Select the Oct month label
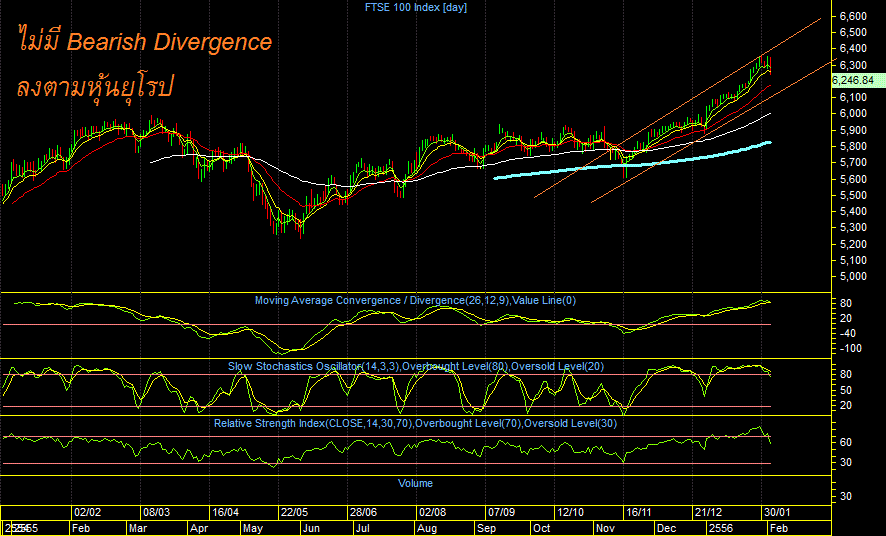The width and height of the screenshot is (886, 536). [x=541, y=529]
